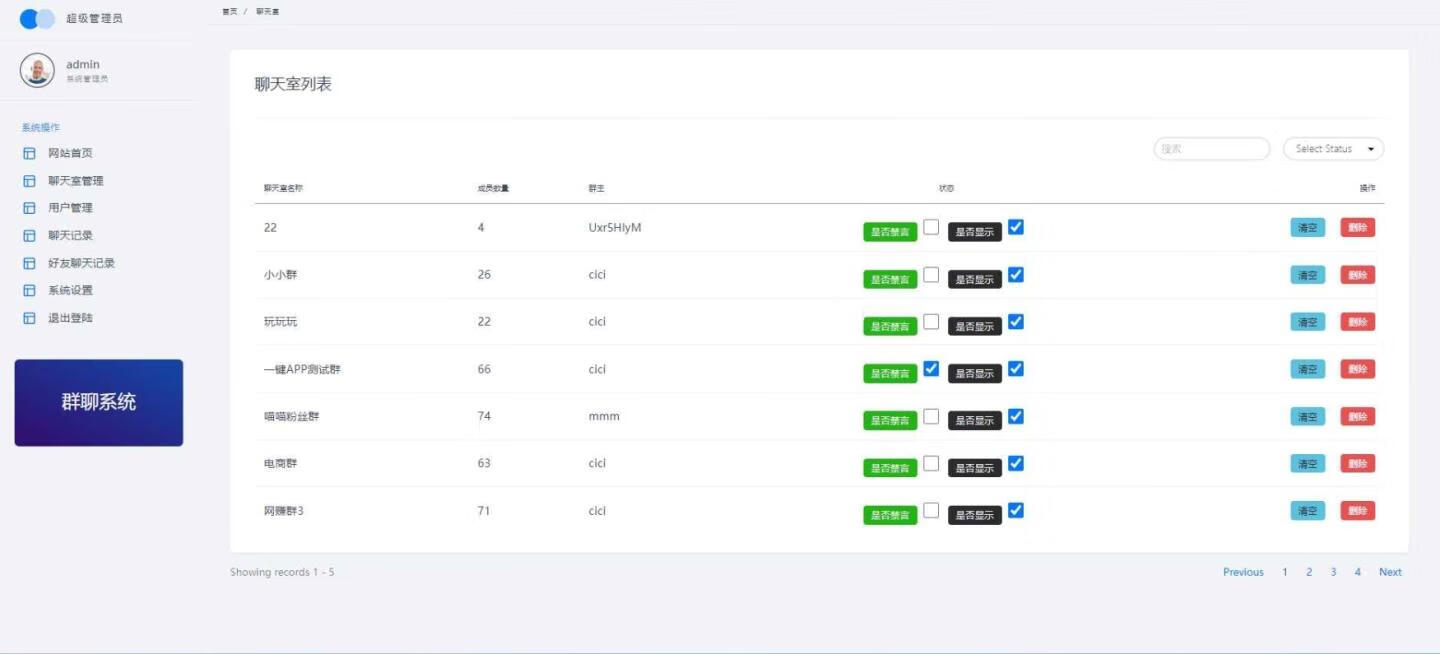Go to page 3 of results
Screen dimensions: 1440x654
(1333, 572)
